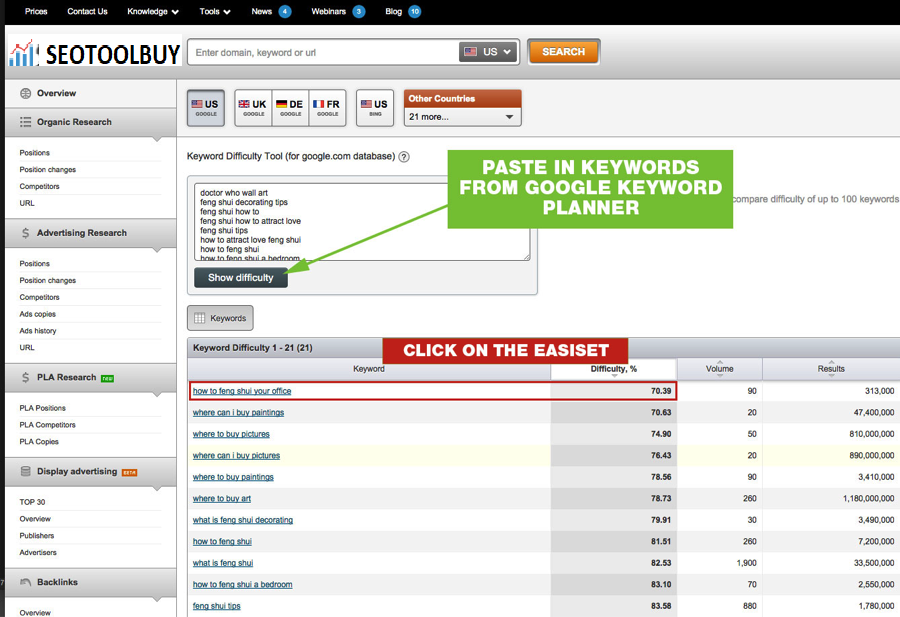Sort by the Volume column
The width and height of the screenshot is (900, 617).
click(x=720, y=369)
